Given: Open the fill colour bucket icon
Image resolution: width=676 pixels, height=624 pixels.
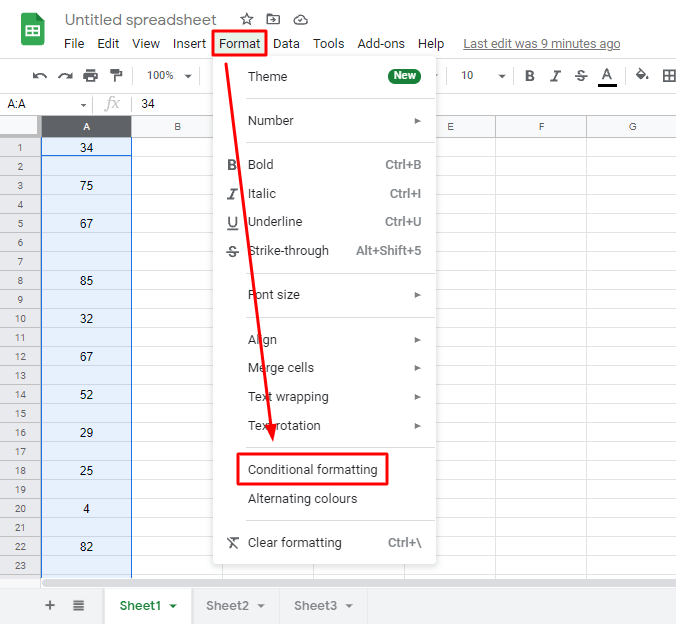Looking at the screenshot, I should pos(642,75).
